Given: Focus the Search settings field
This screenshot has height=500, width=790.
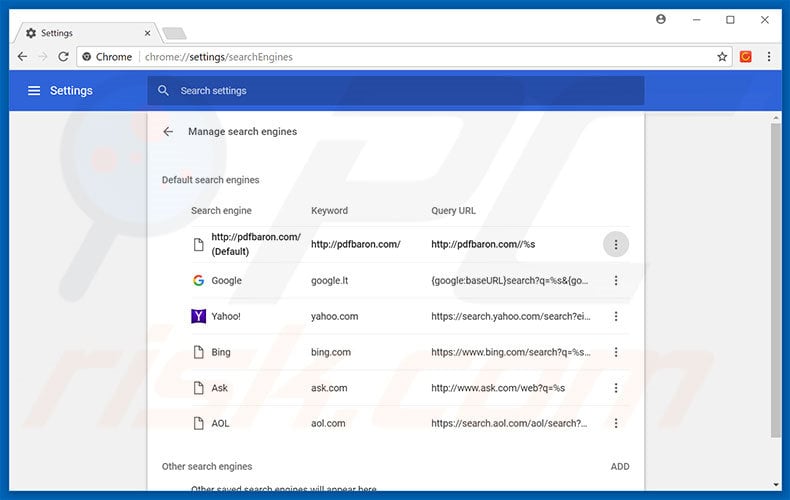Looking at the screenshot, I should click(x=396, y=91).
